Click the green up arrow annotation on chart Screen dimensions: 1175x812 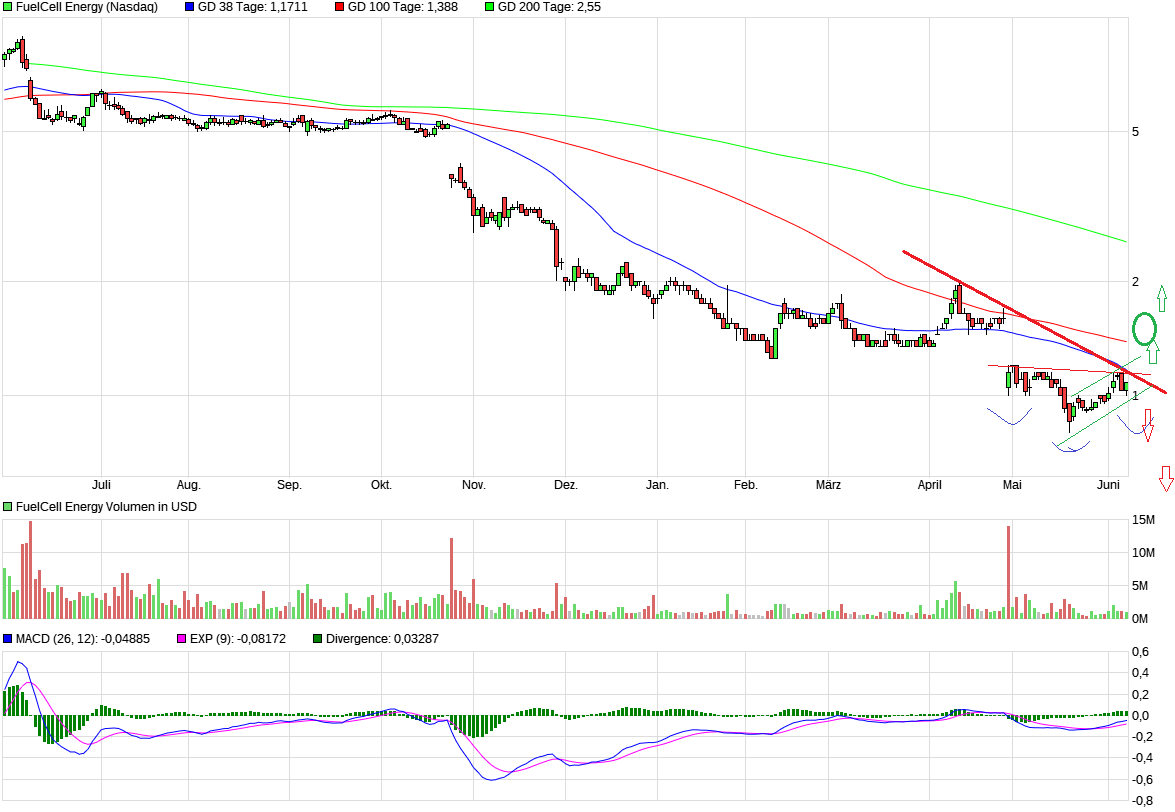click(1160, 300)
